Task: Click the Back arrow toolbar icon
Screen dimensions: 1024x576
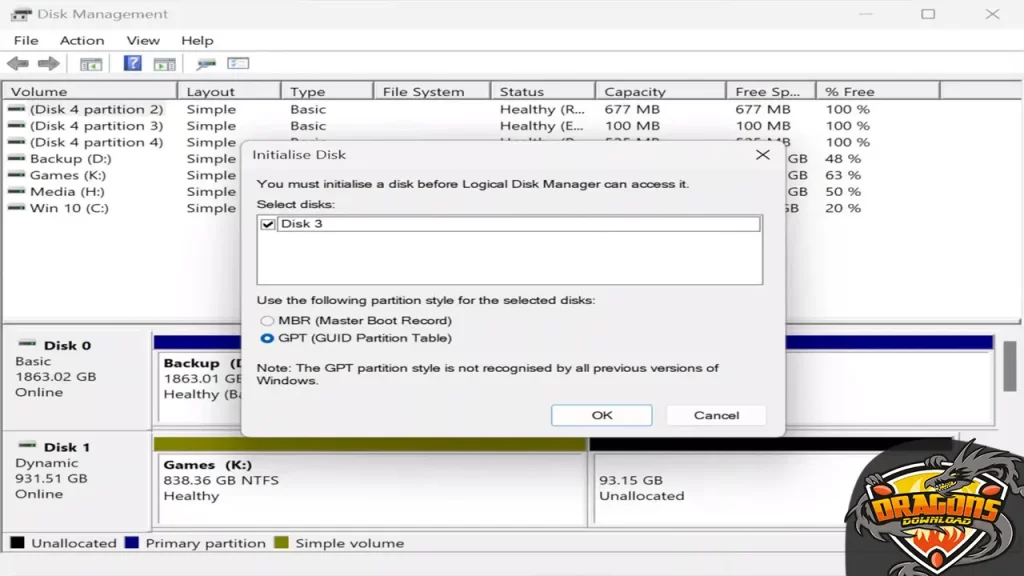Action: [17, 64]
